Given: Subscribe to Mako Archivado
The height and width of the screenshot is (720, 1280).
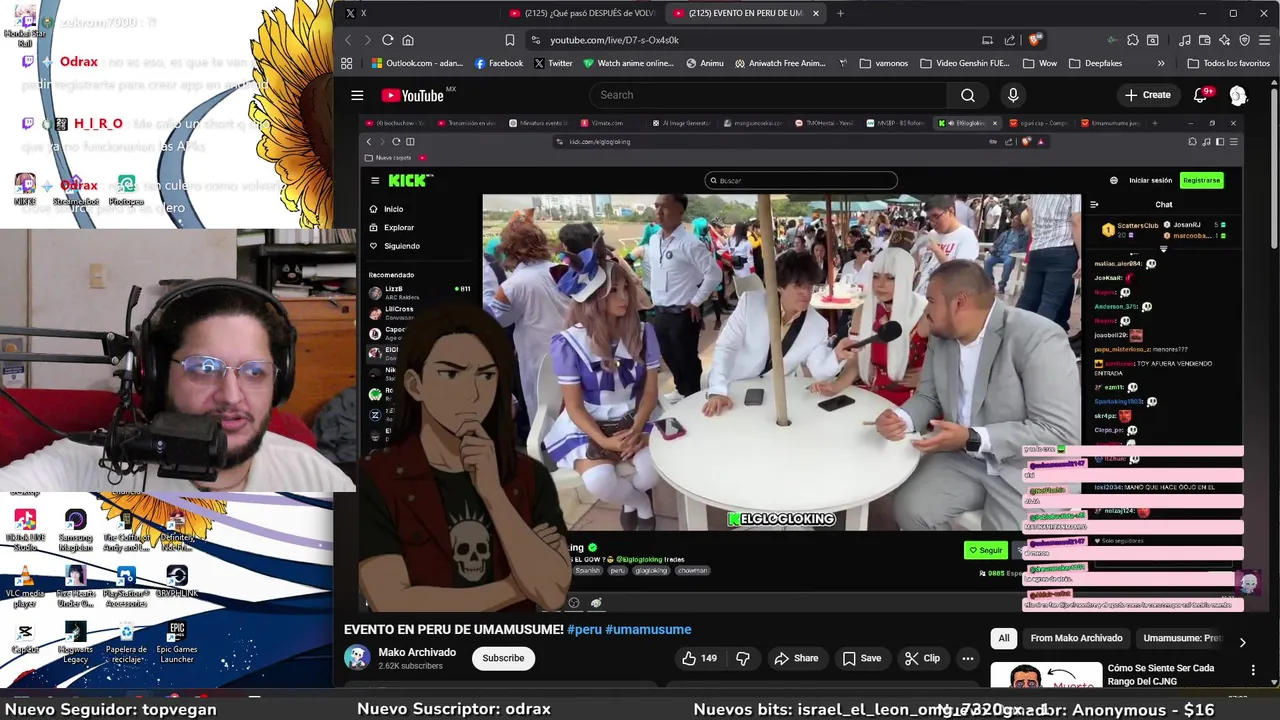Looking at the screenshot, I should [x=503, y=658].
